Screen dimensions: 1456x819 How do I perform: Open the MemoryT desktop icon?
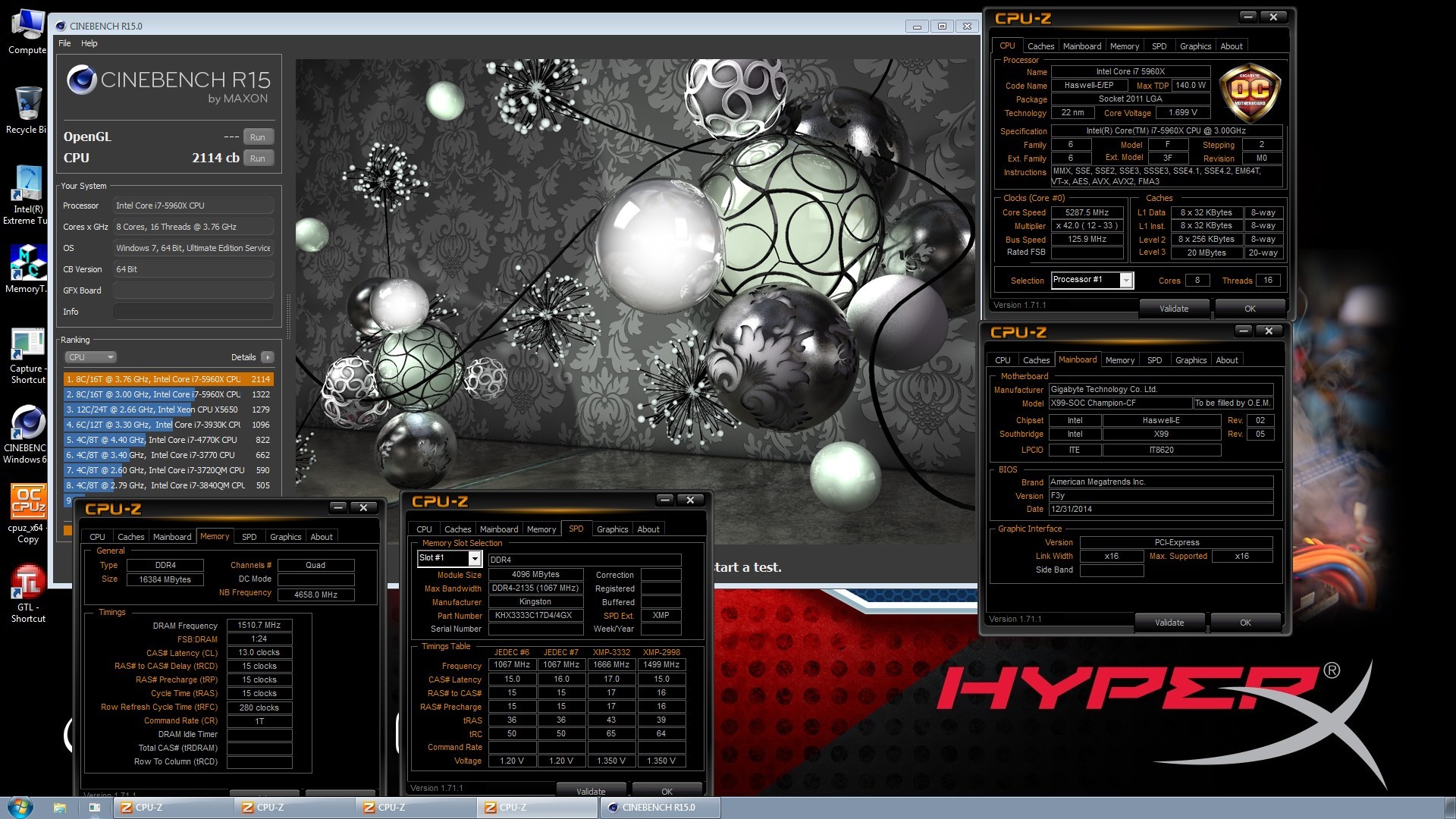27,269
